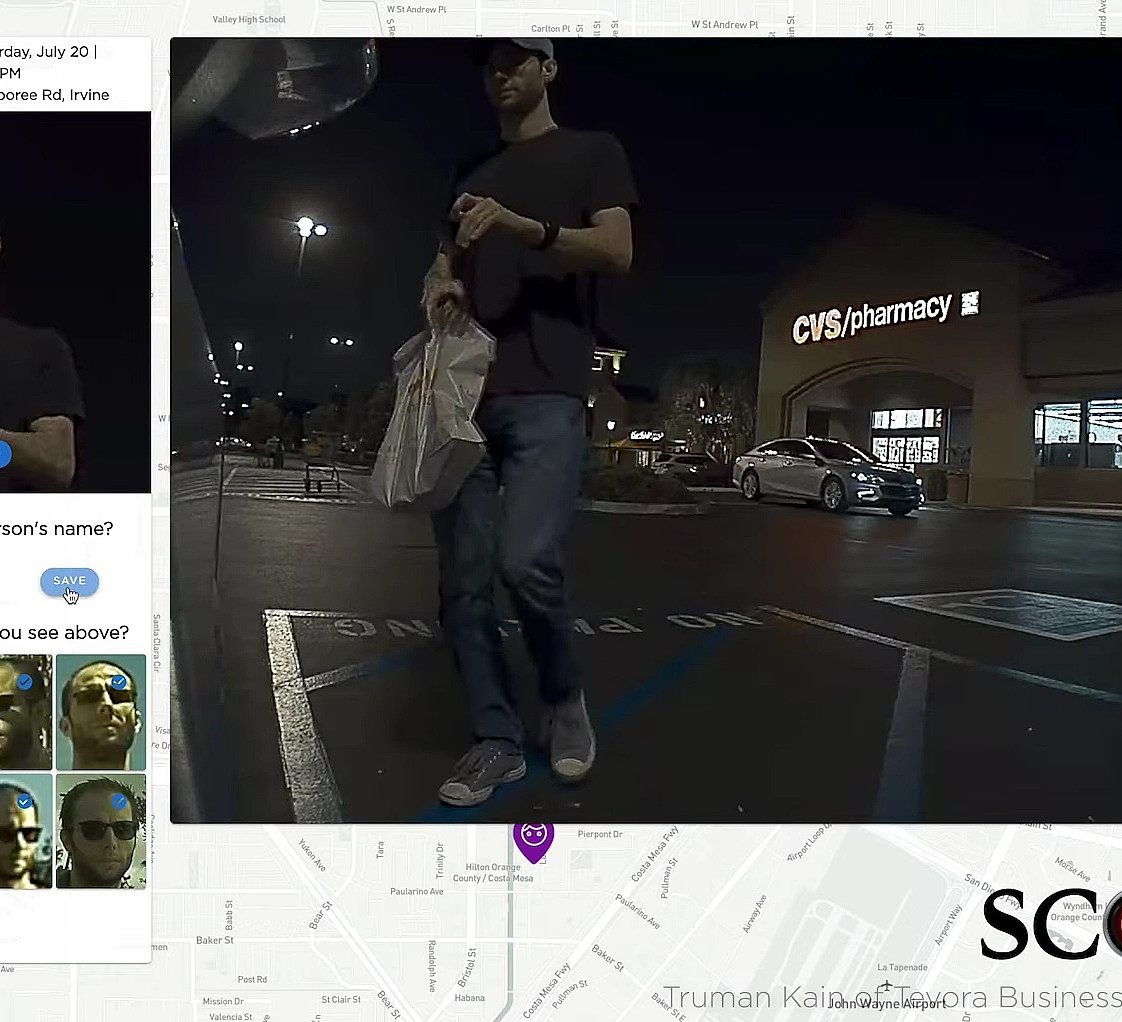Open the large CVS parking lot camera image
Viewport: 1122px width, 1022px height.
coord(645,430)
